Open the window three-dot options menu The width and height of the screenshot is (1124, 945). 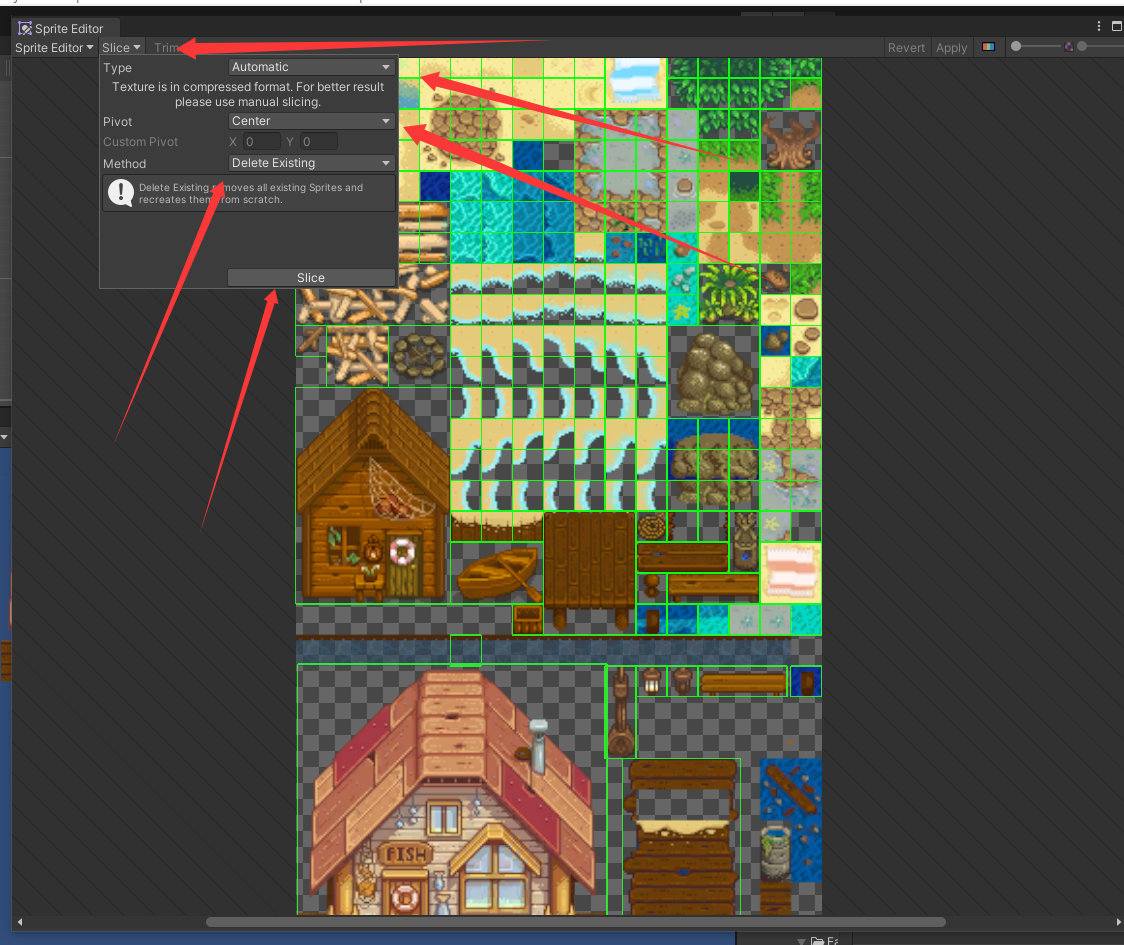pyautogui.click(x=1099, y=26)
